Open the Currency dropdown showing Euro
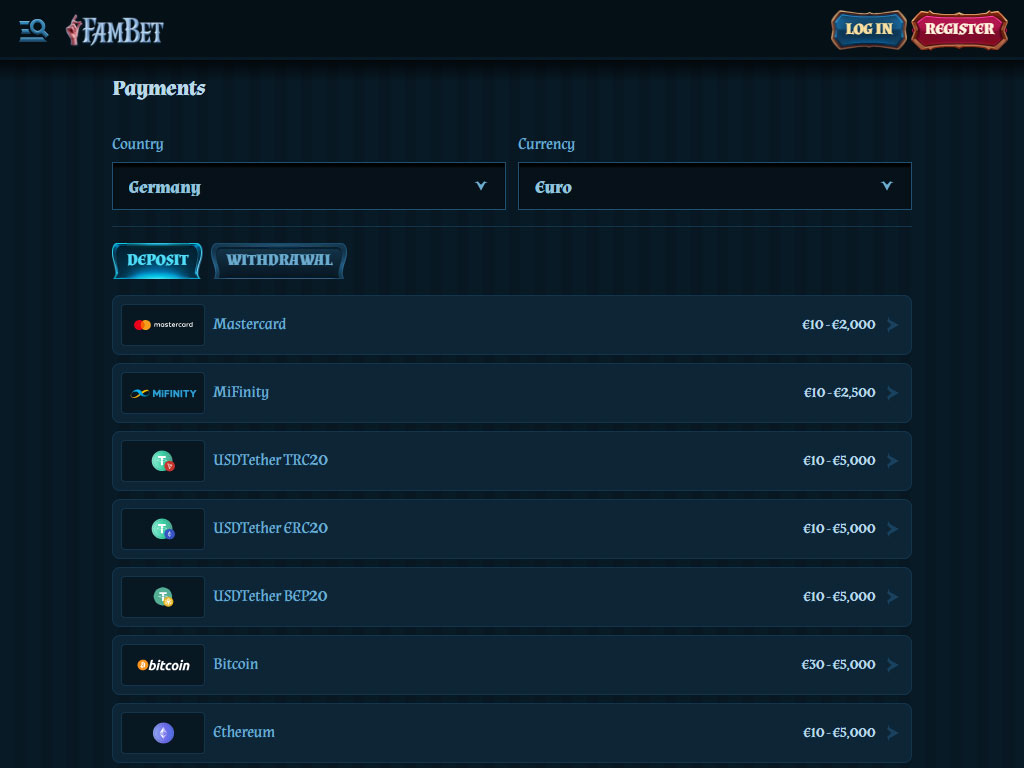This screenshot has height=768, width=1024. coord(714,186)
